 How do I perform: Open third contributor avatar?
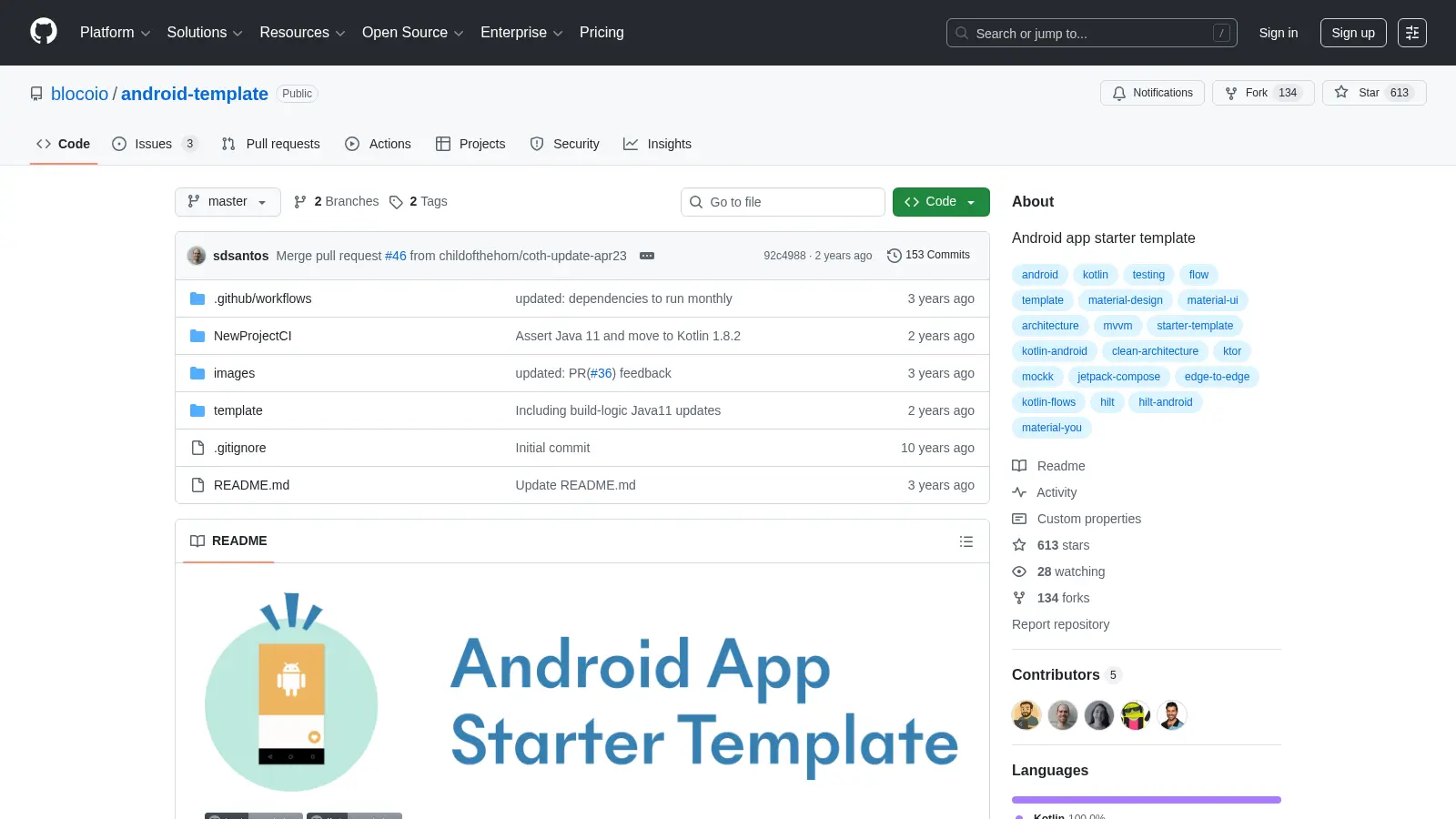pos(1099,715)
